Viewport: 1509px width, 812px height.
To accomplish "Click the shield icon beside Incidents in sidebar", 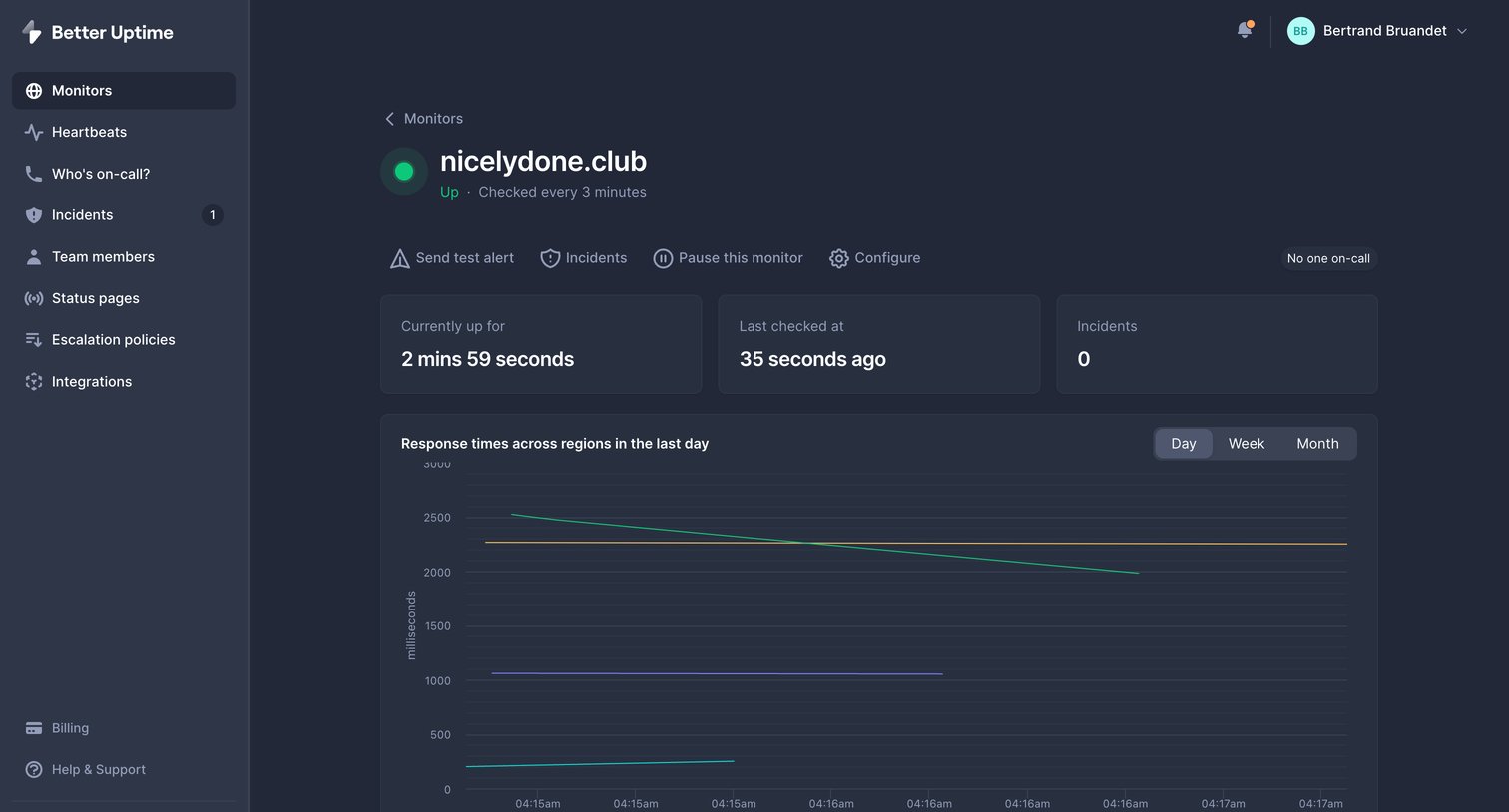I will point(34,215).
